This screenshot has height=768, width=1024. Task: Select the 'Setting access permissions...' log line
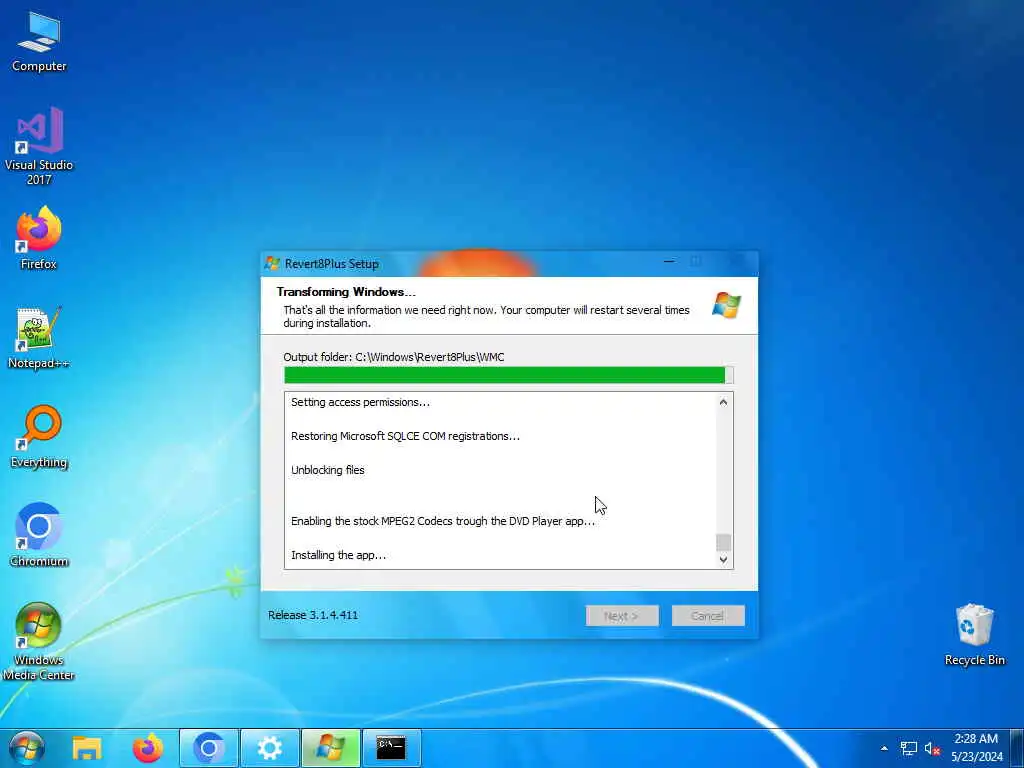click(x=360, y=402)
